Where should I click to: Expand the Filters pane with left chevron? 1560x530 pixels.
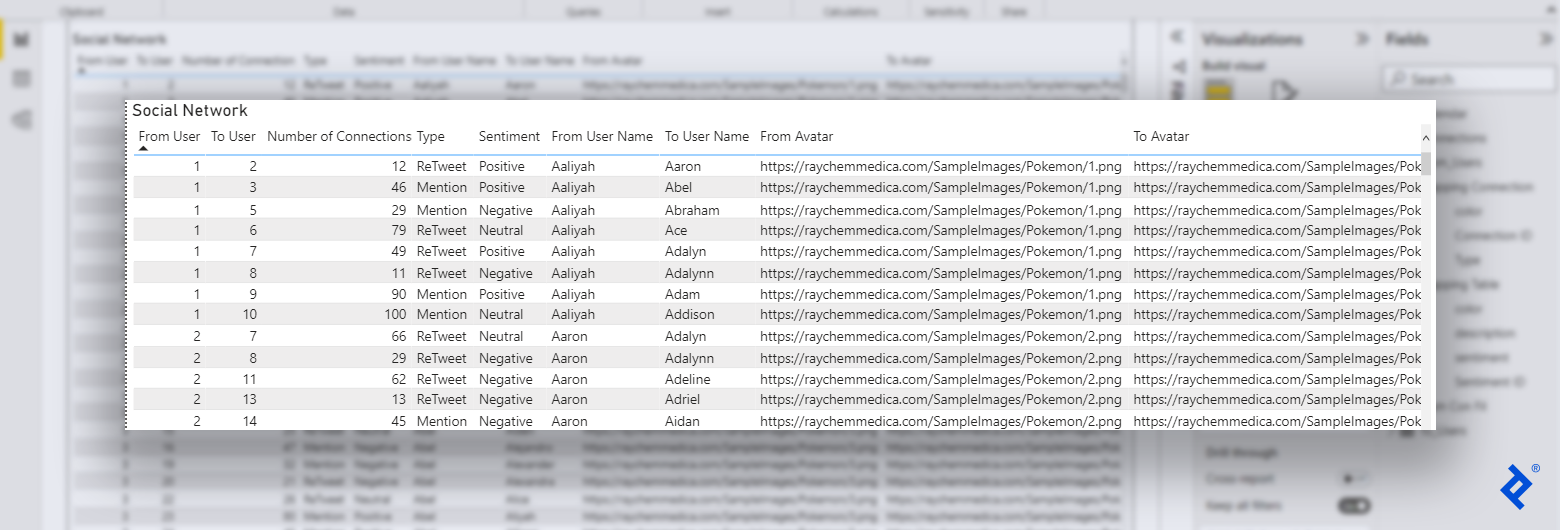tap(1177, 36)
